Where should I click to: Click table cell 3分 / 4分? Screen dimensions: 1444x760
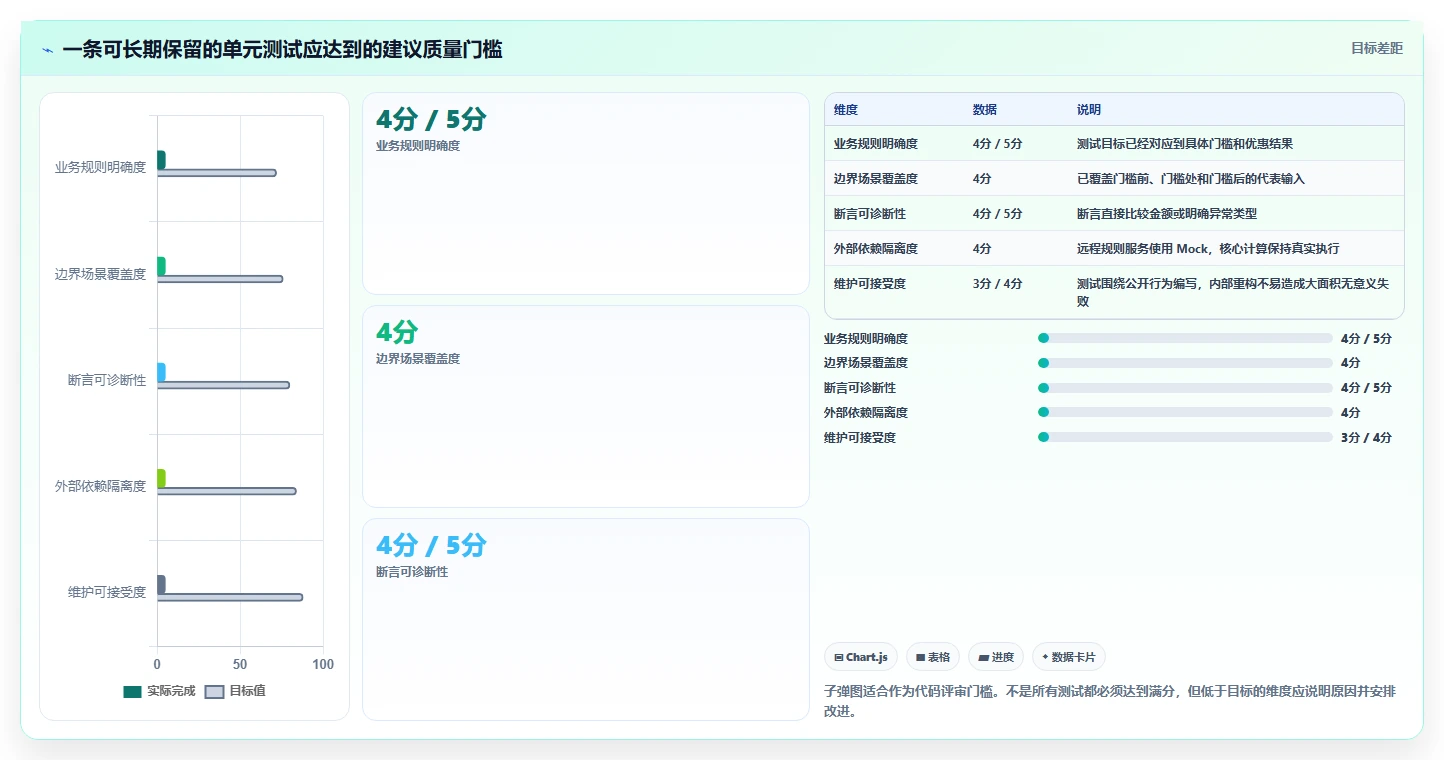(998, 284)
